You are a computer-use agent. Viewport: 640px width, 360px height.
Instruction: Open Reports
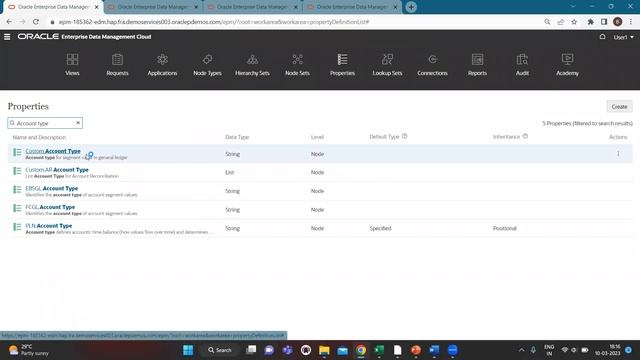coord(477,64)
